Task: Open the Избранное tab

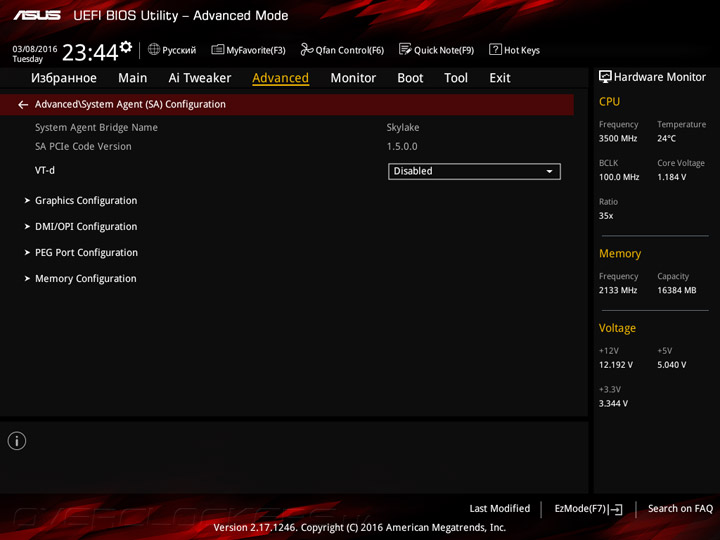Action: [x=64, y=78]
